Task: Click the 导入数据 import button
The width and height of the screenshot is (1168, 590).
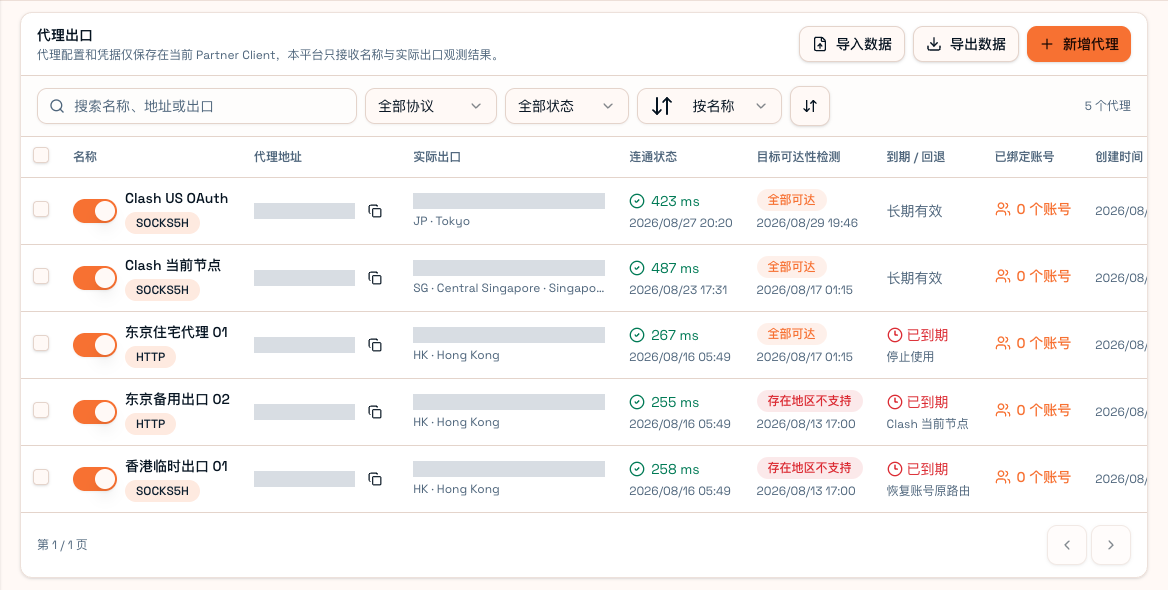Action: point(852,44)
